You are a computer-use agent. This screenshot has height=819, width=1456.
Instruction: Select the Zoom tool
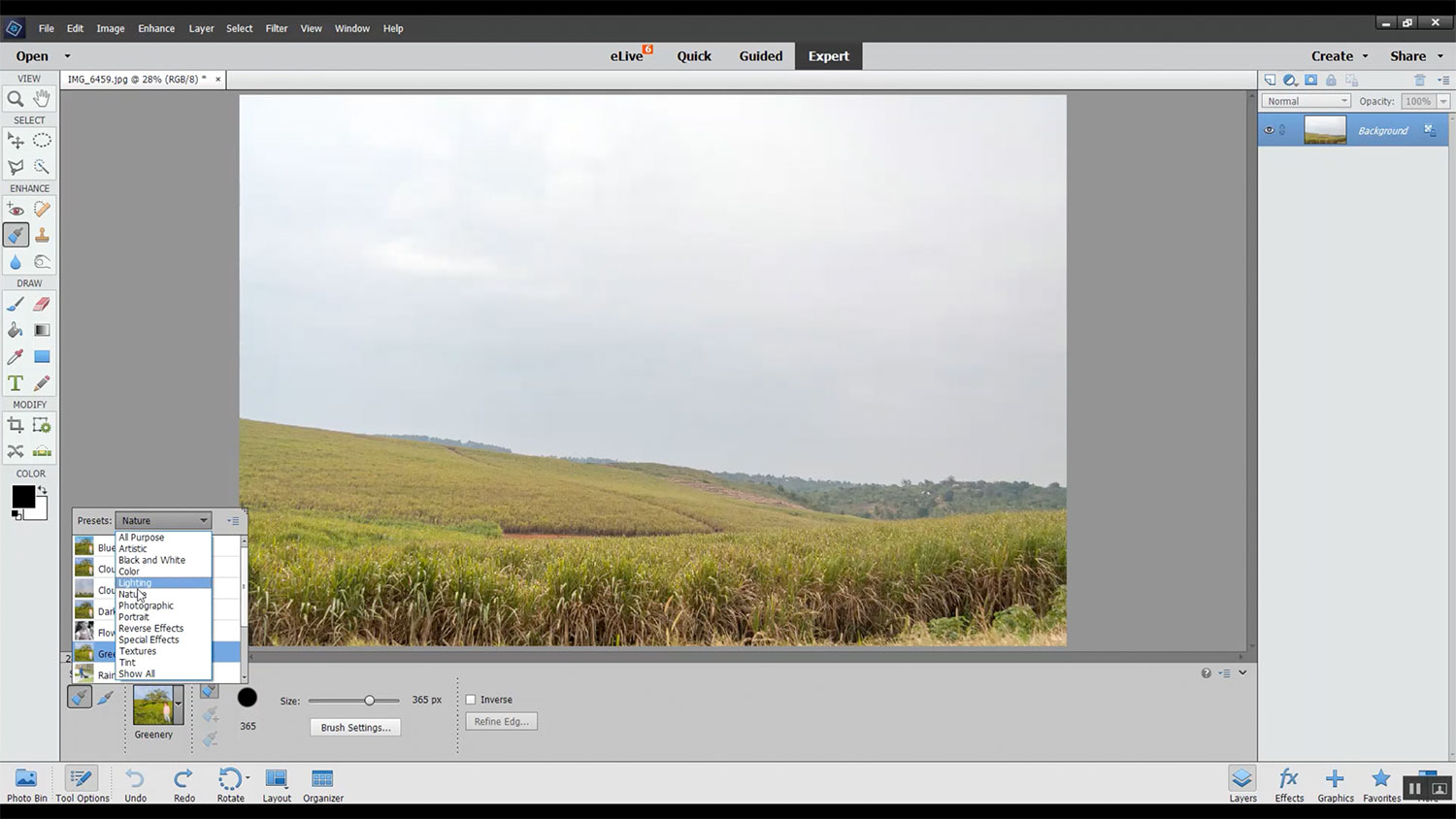pyautogui.click(x=16, y=98)
